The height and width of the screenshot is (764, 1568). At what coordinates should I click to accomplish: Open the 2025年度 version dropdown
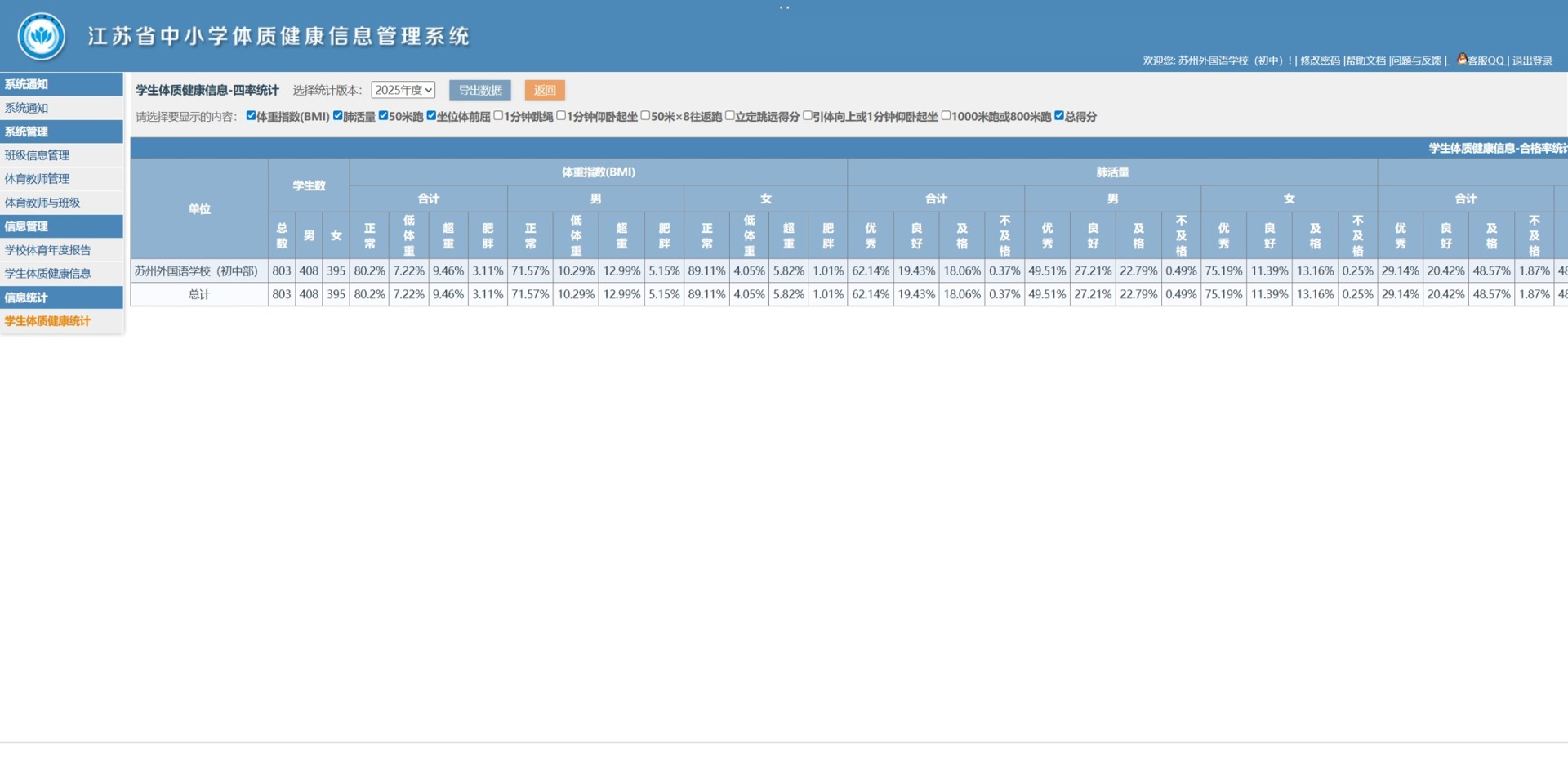[x=403, y=90]
